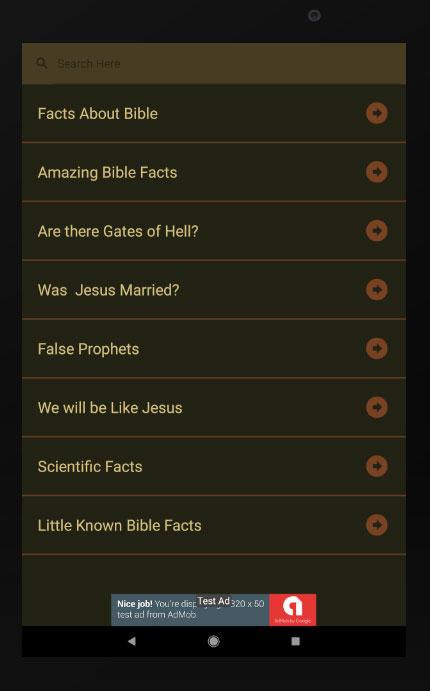Open the Facts About Bible entry

tap(214, 113)
